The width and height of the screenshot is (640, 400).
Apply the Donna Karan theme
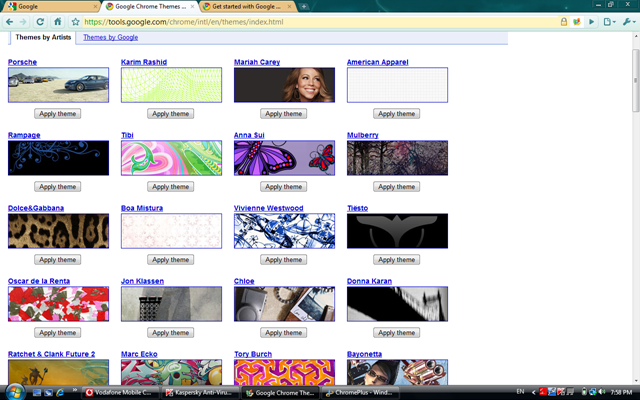coord(396,333)
